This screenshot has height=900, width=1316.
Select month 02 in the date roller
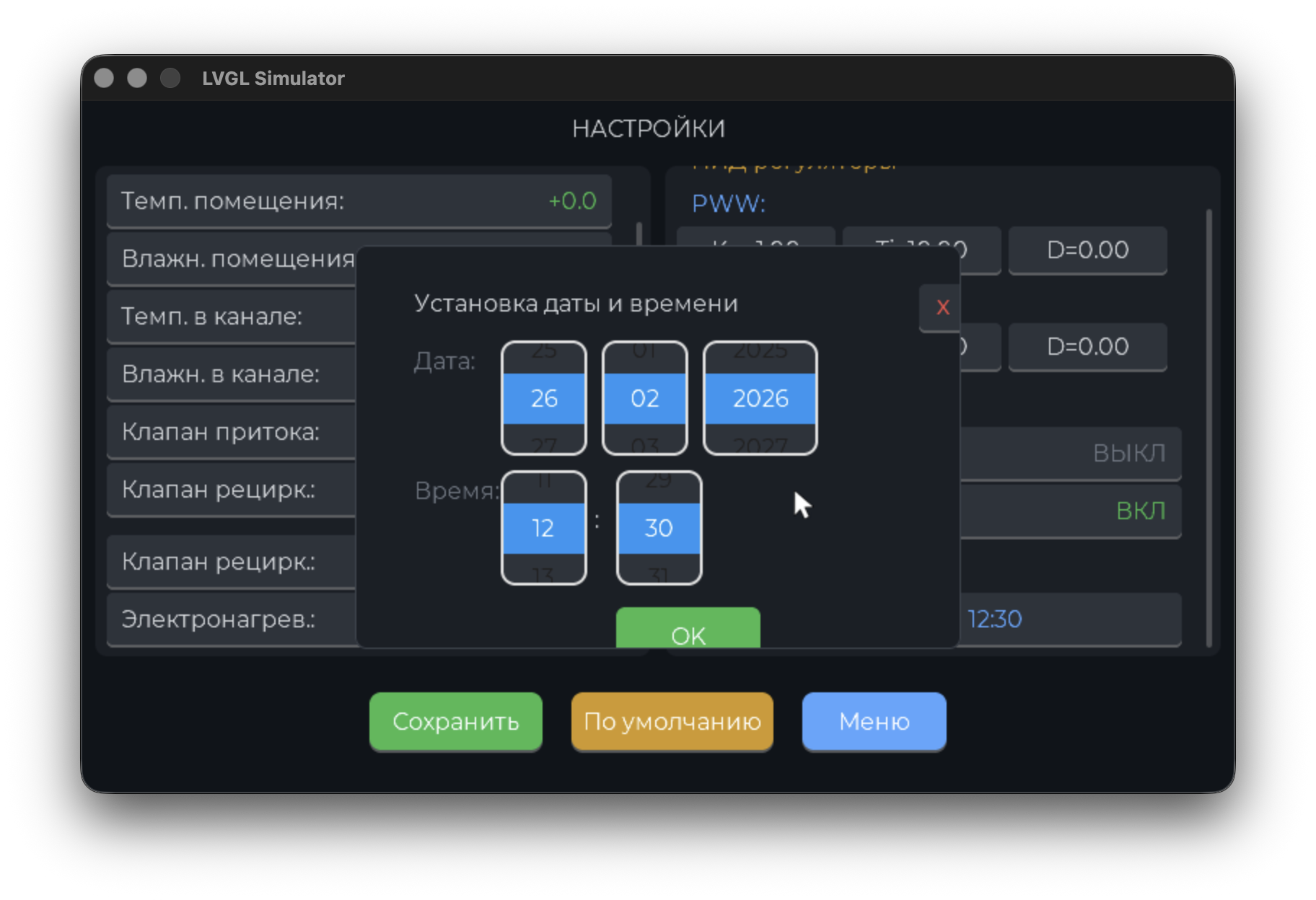click(644, 398)
